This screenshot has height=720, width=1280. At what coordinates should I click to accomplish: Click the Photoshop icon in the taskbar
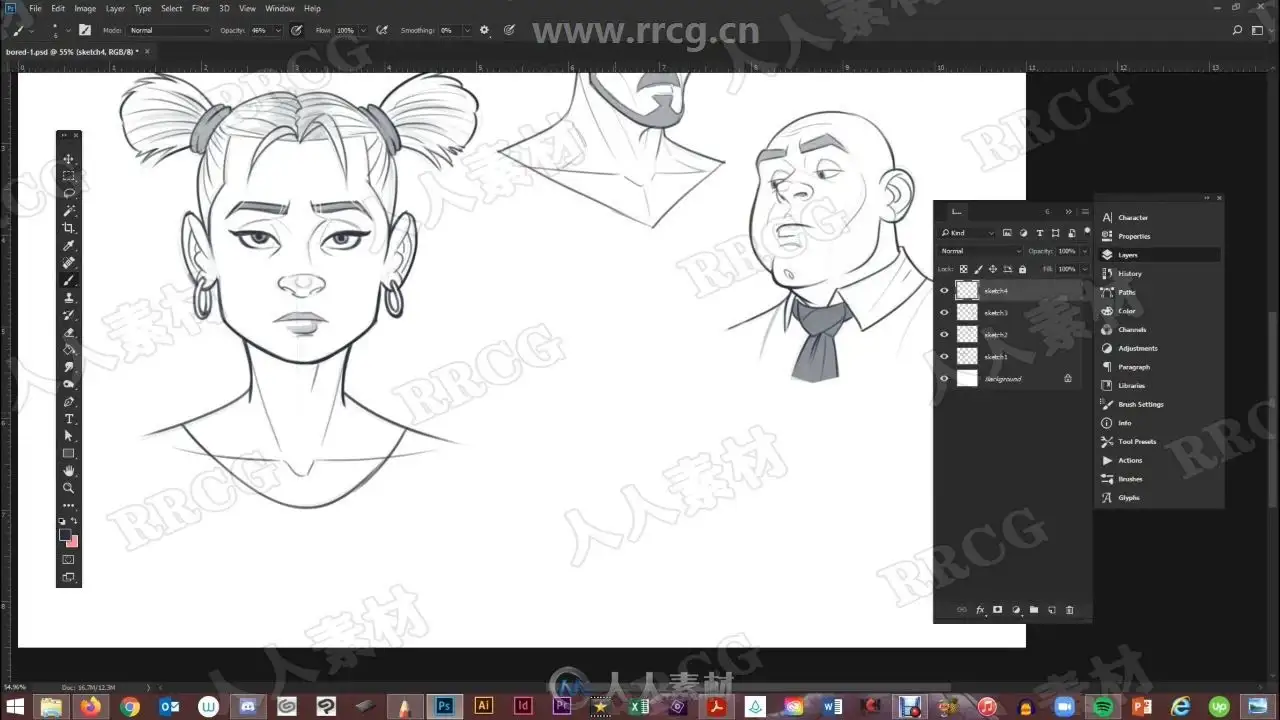445,706
